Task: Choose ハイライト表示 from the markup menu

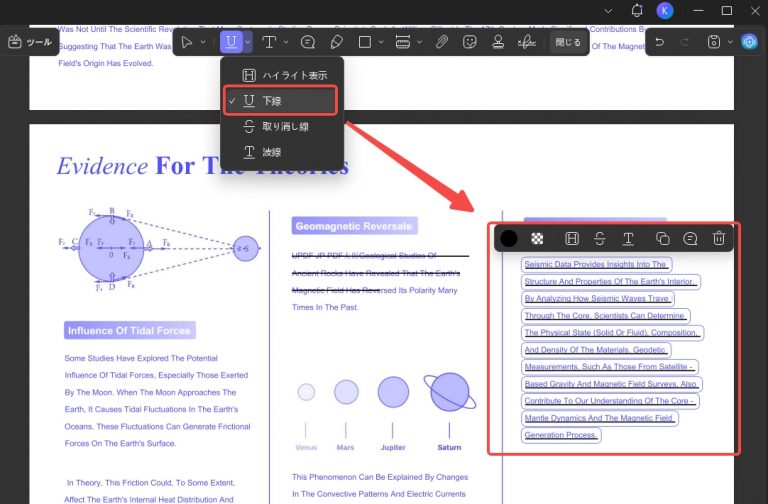Action: 282,75
